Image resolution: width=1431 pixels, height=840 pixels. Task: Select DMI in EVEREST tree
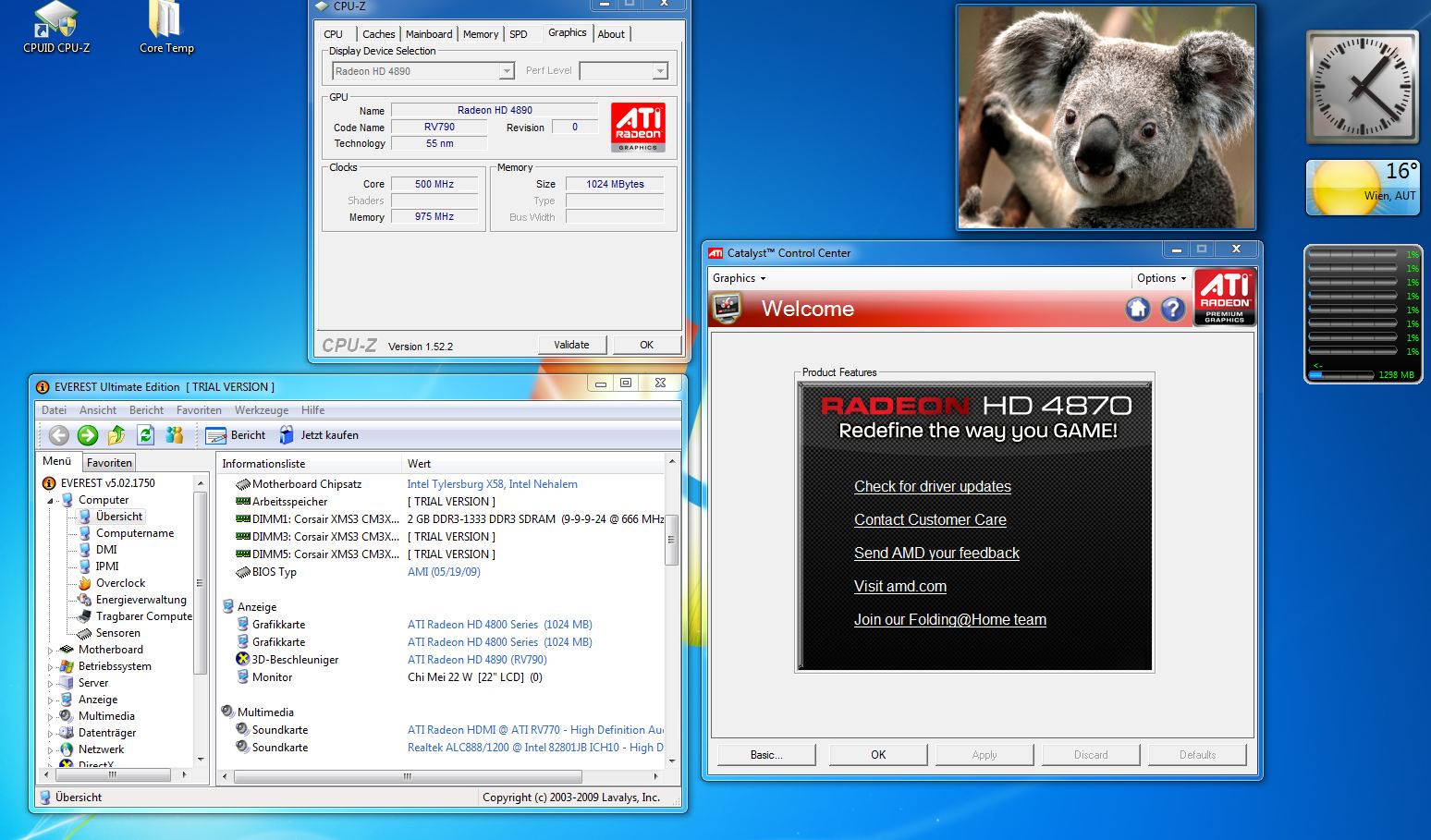click(x=106, y=550)
